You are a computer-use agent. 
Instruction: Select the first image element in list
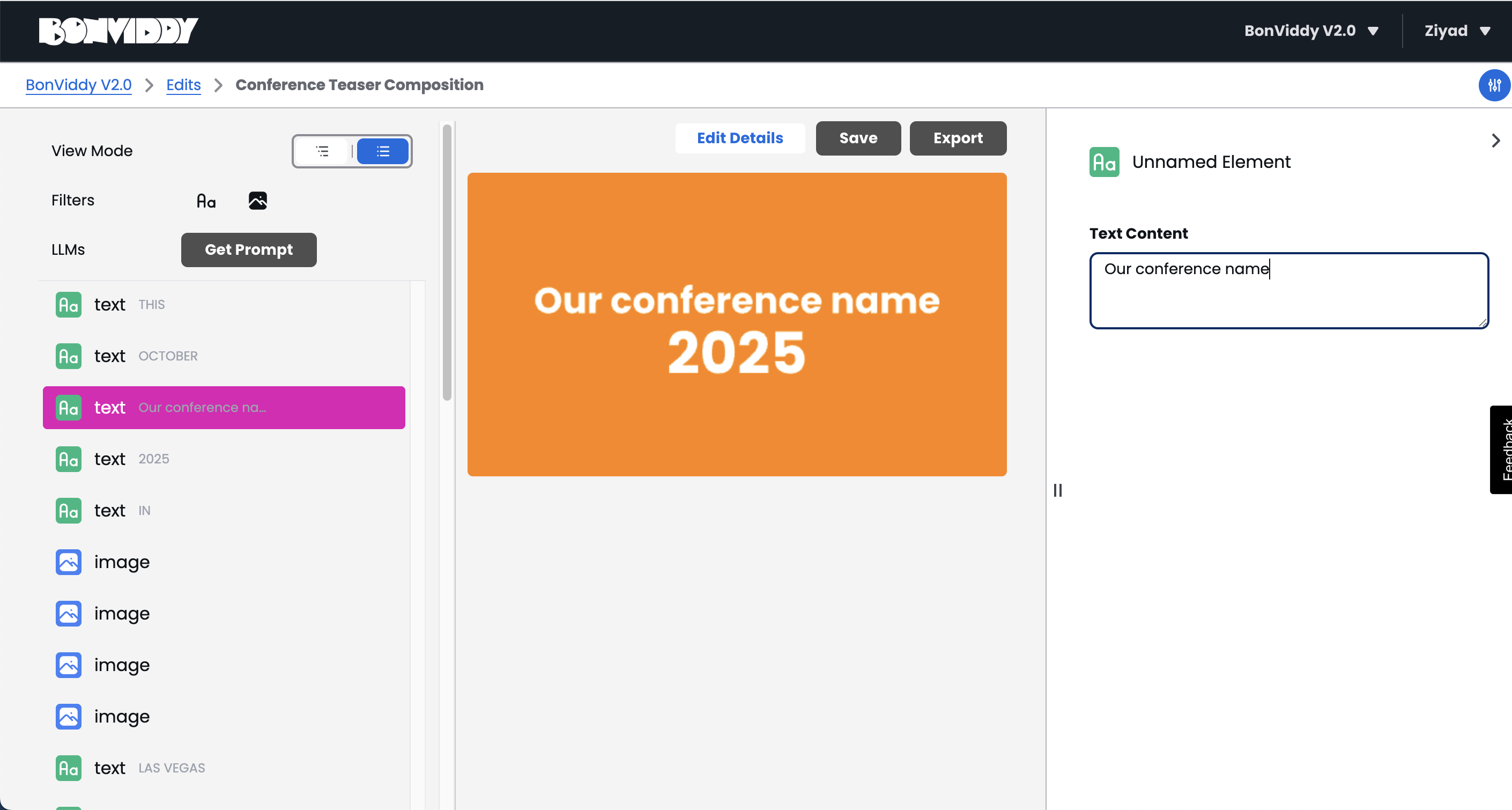[122, 562]
